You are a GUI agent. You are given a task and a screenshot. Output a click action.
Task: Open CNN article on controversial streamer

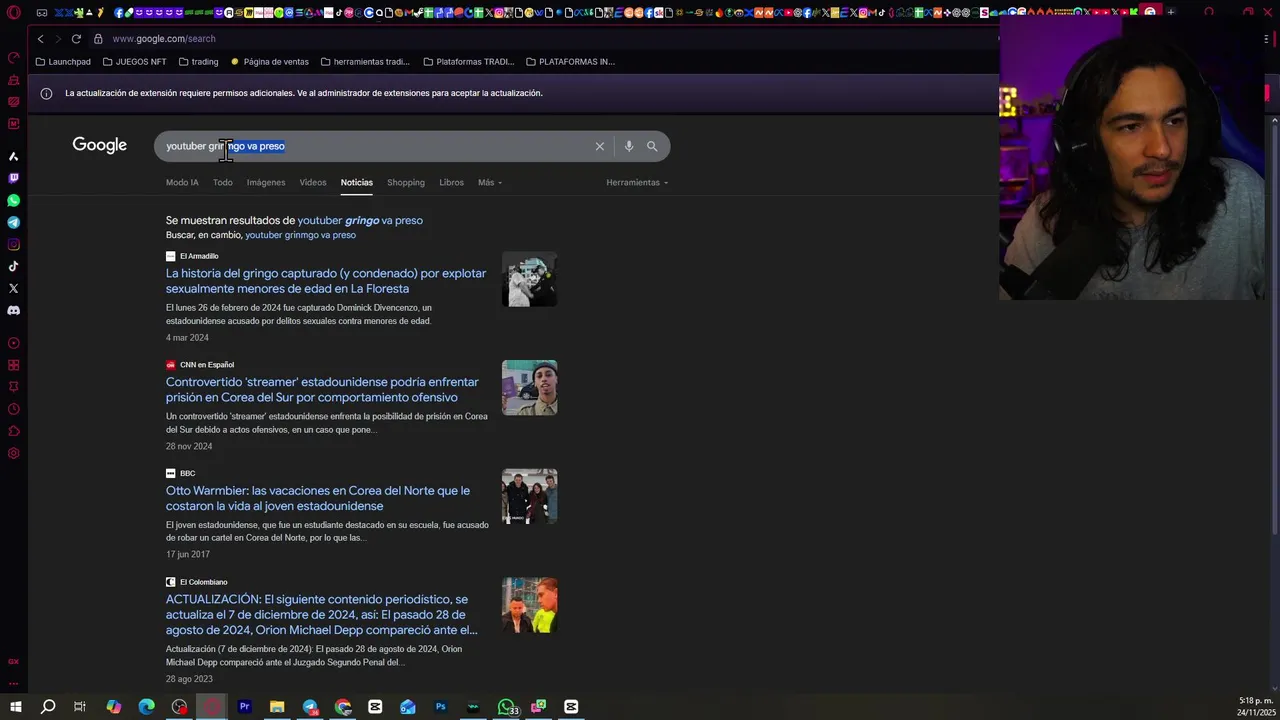point(322,389)
